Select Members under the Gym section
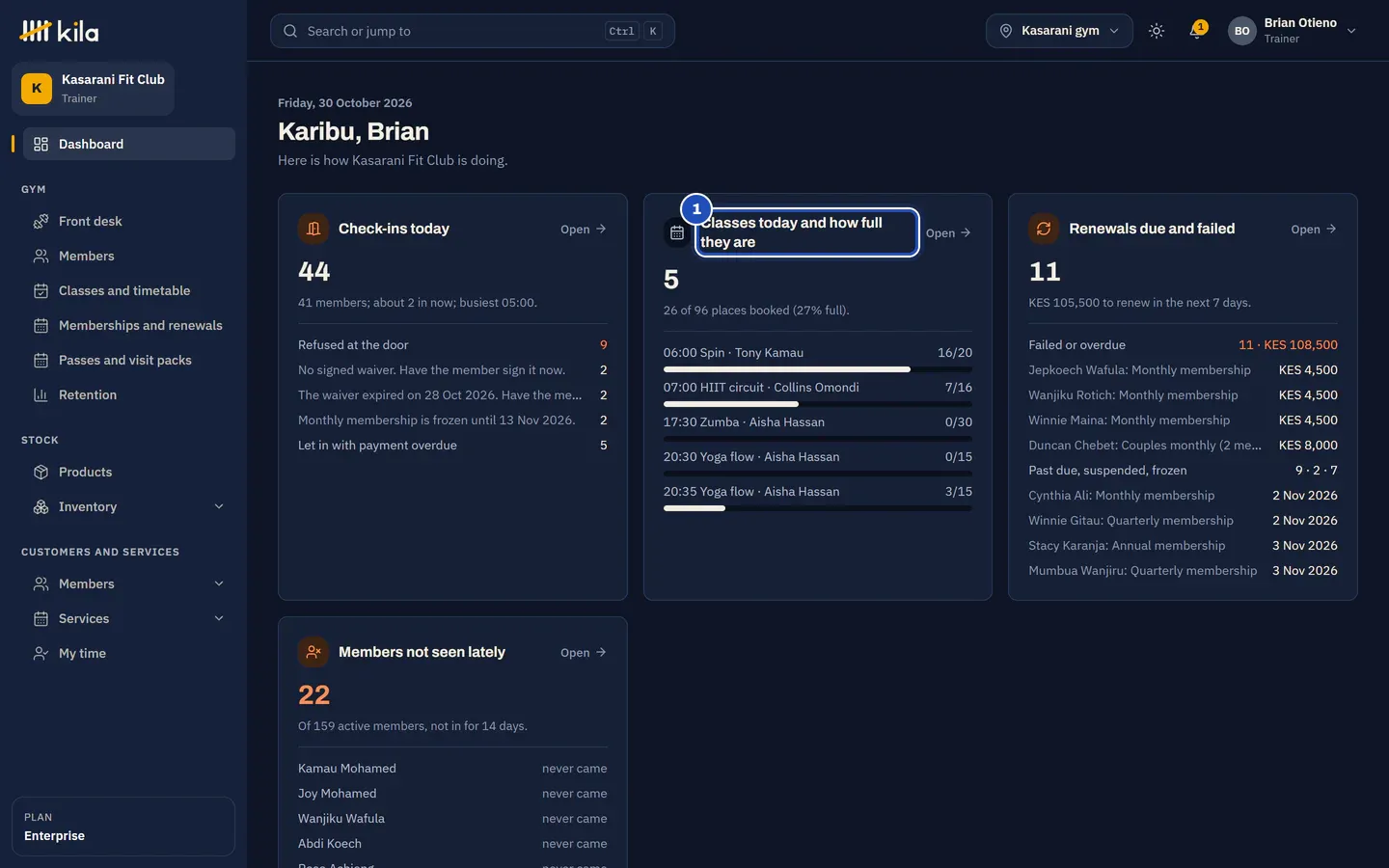 pos(129,256)
